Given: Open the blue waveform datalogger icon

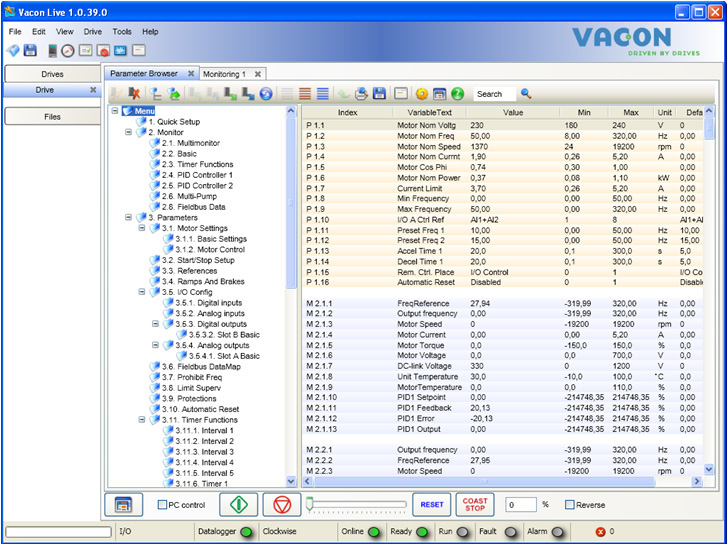Looking at the screenshot, I should pyautogui.click(x=120, y=50).
